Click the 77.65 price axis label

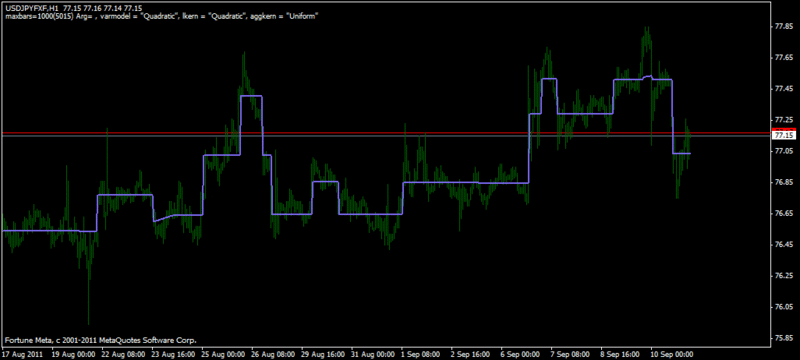click(x=783, y=58)
